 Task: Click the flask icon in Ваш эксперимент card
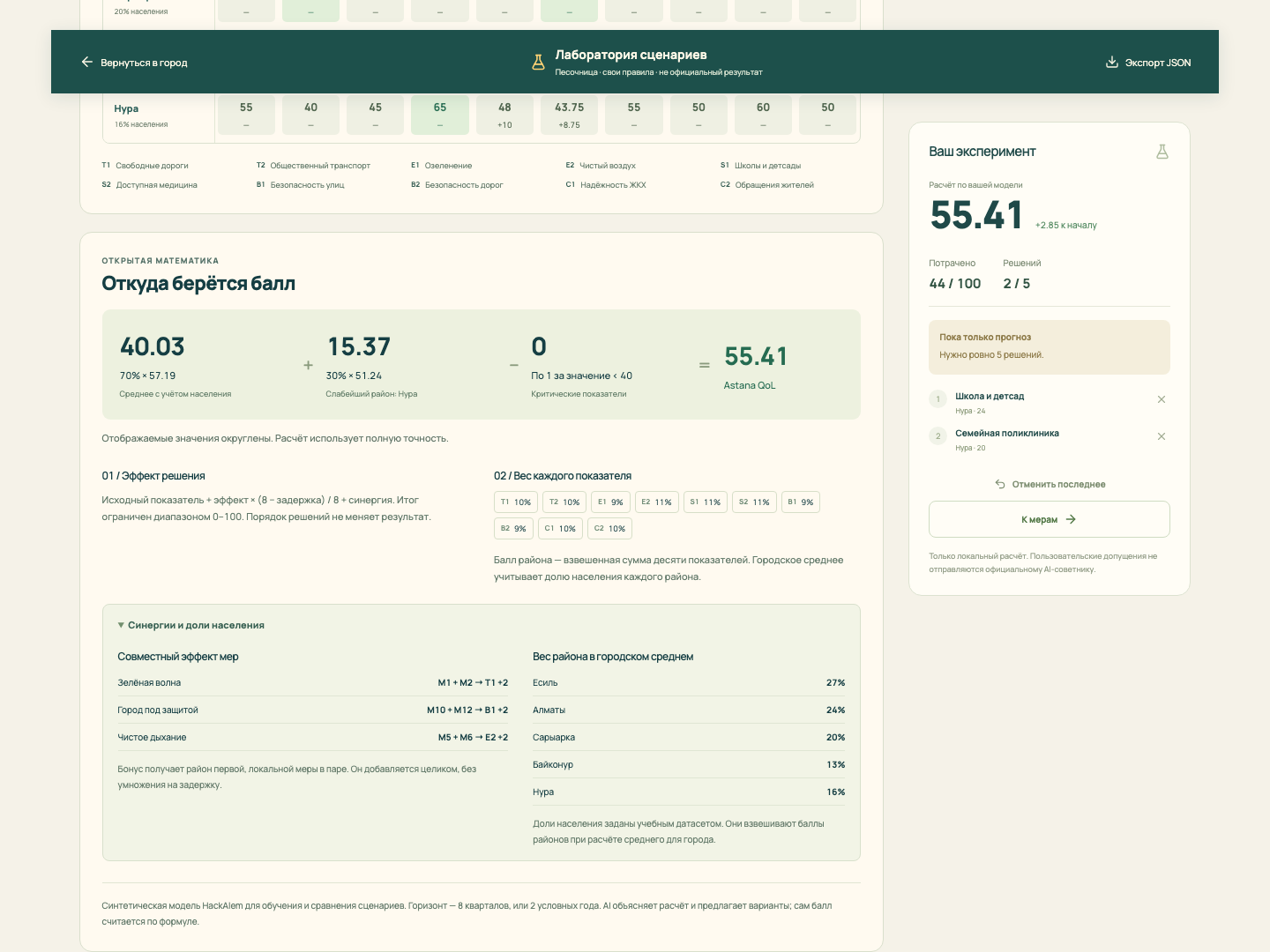click(x=1162, y=152)
